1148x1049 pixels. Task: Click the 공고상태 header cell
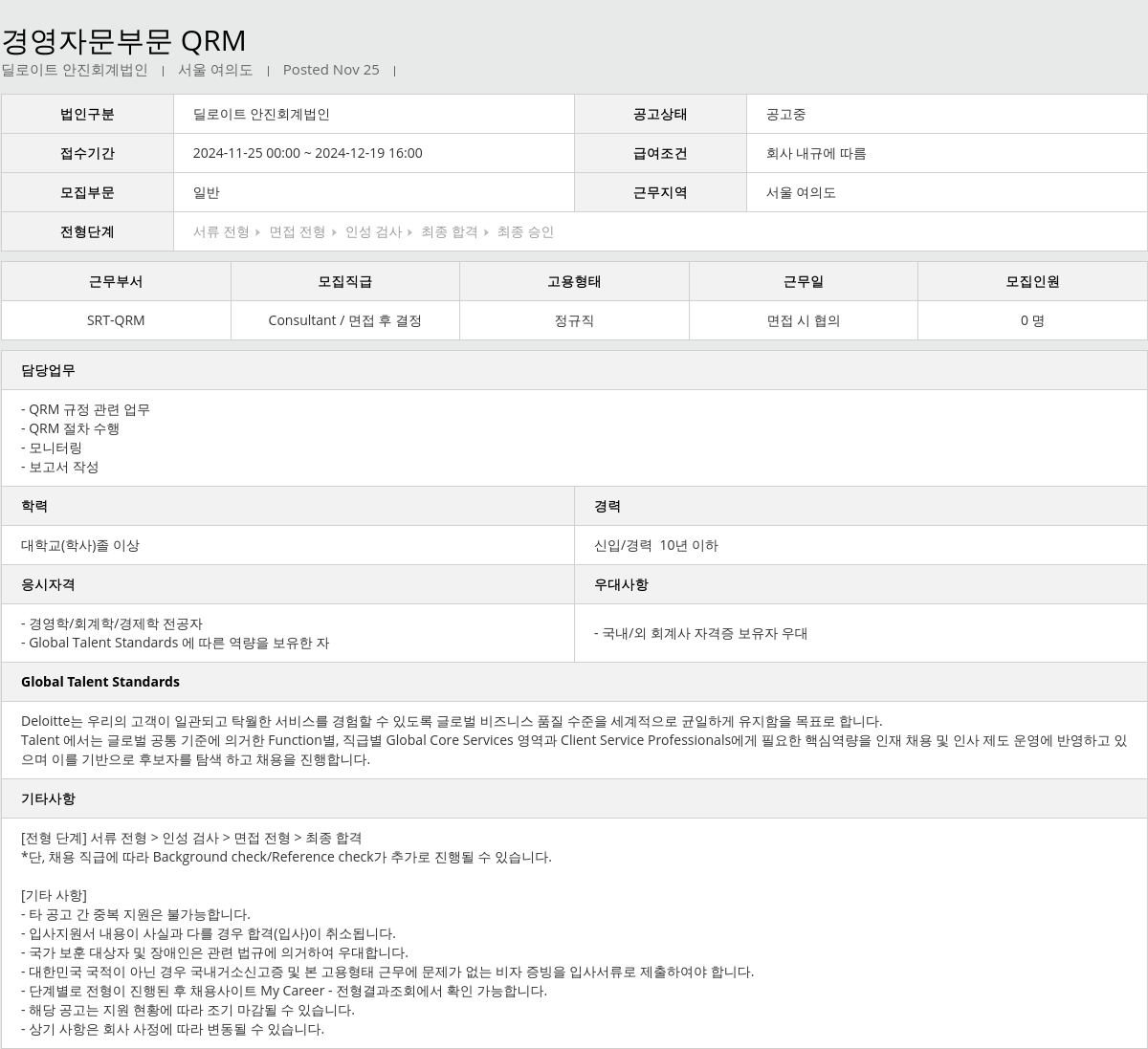(660, 114)
